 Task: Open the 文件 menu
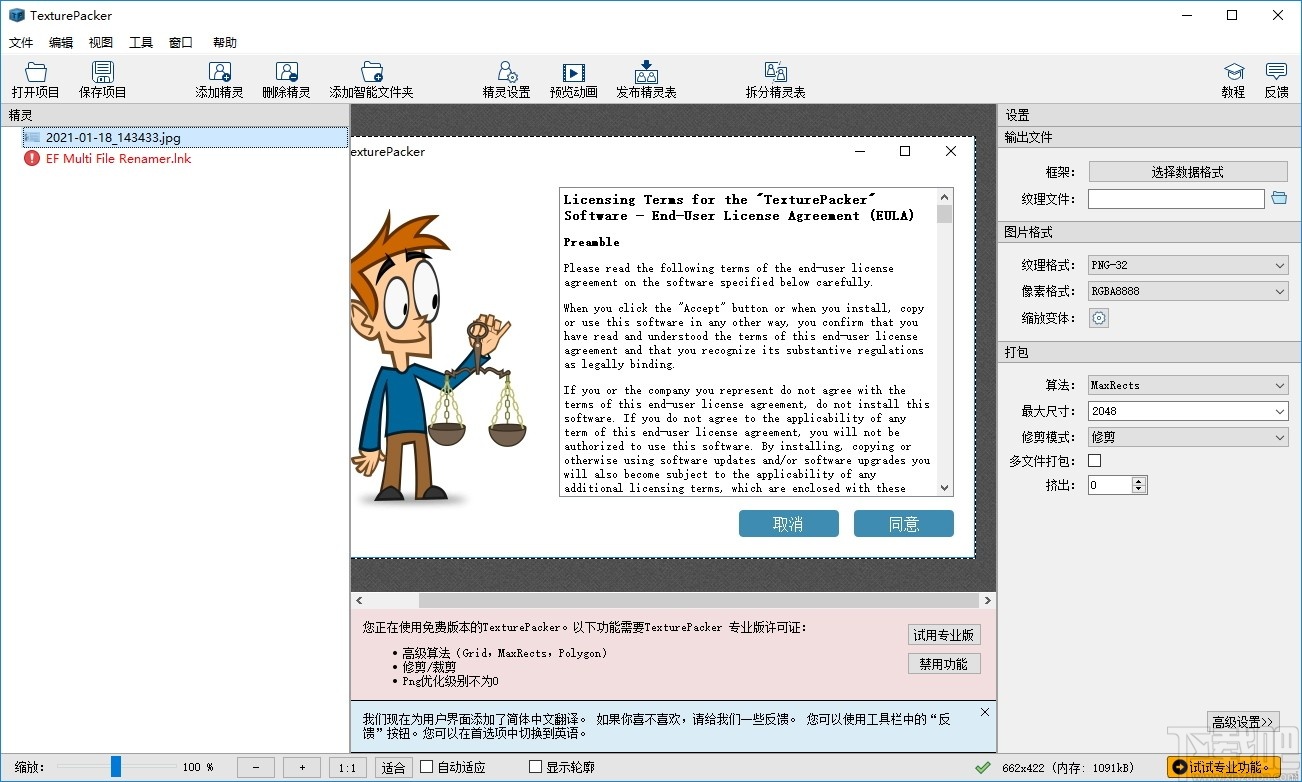pos(21,42)
